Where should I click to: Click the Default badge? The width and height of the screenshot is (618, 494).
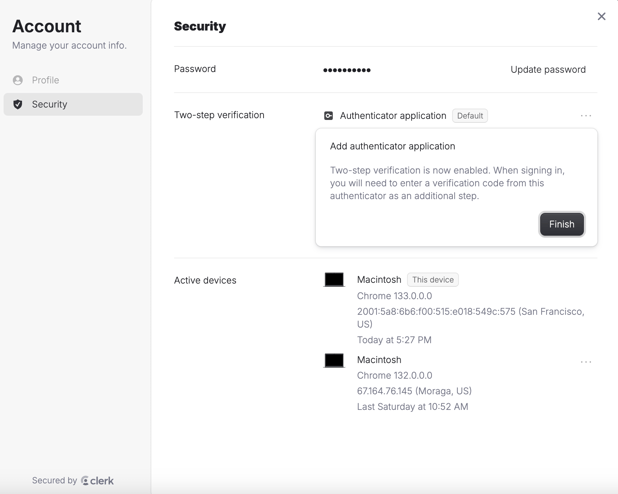tap(470, 116)
